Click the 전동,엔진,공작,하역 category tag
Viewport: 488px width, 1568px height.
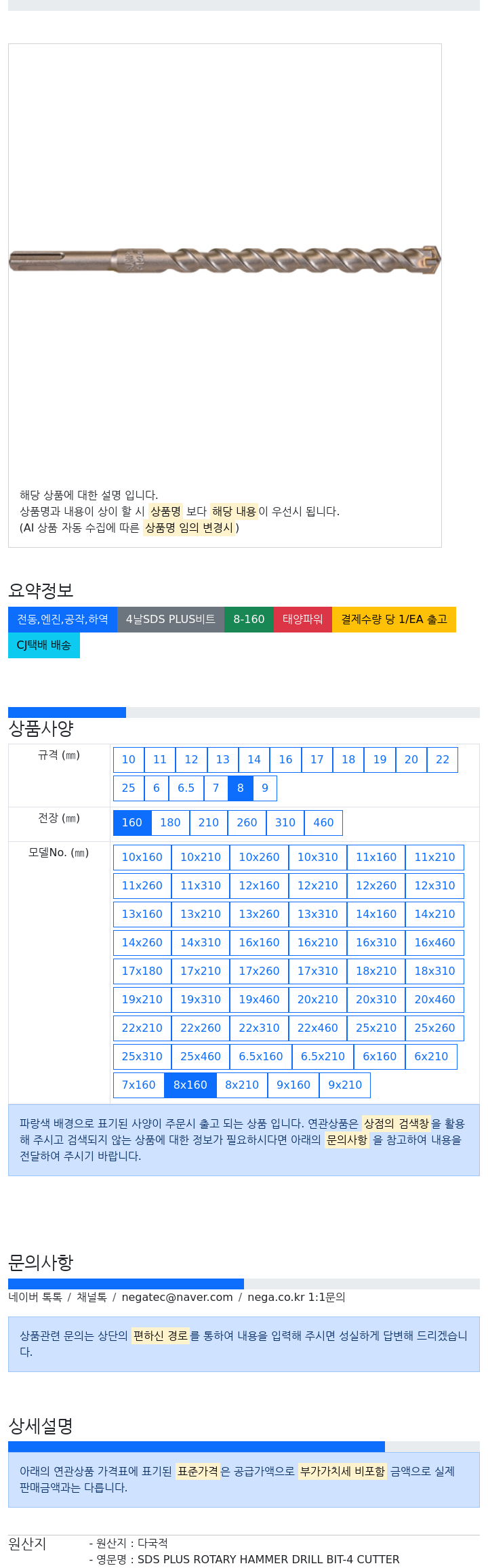[x=62, y=620]
